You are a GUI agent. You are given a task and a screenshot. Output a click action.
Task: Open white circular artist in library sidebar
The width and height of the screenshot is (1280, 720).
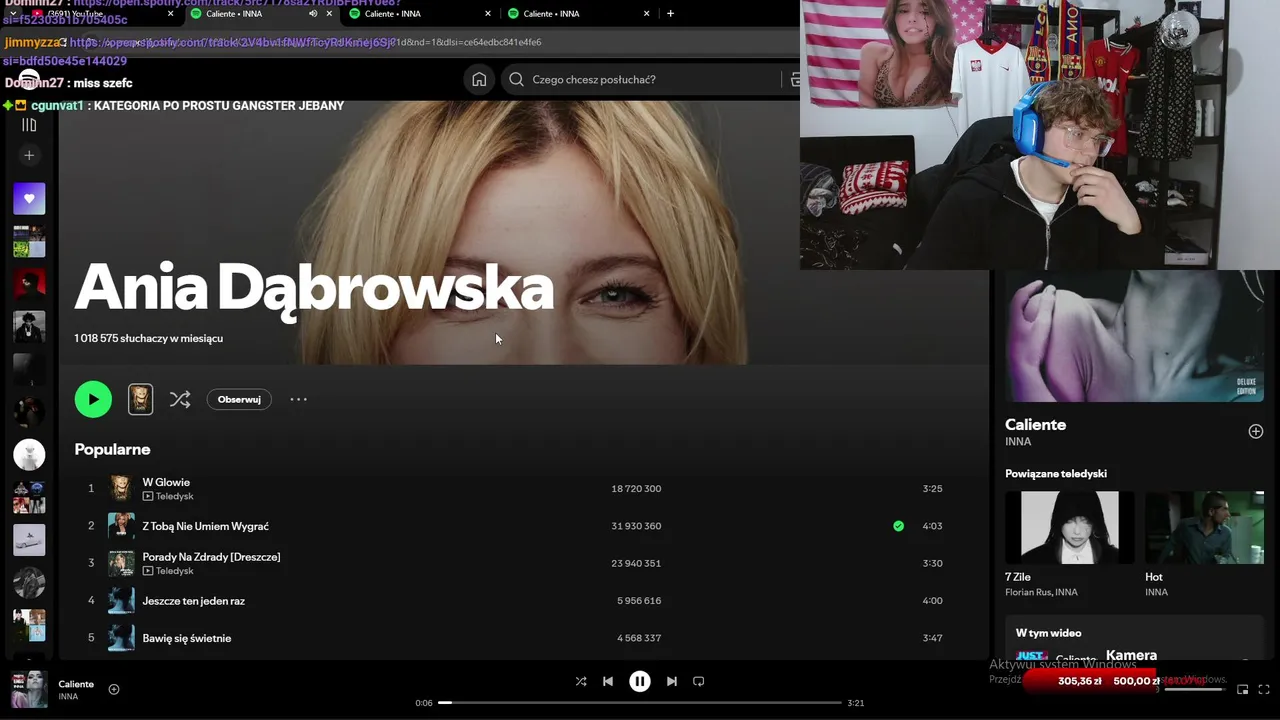29,455
